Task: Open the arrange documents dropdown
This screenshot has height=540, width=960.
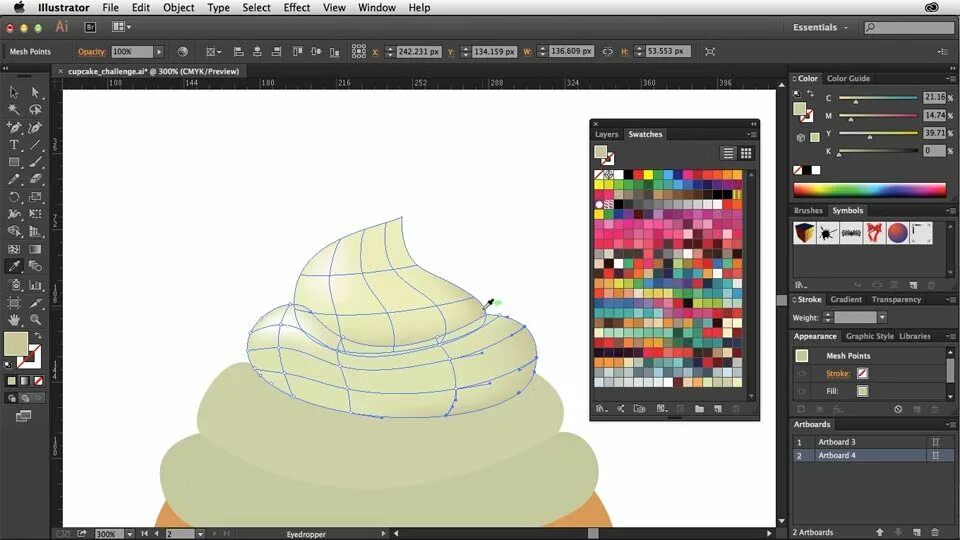Action: 121,27
